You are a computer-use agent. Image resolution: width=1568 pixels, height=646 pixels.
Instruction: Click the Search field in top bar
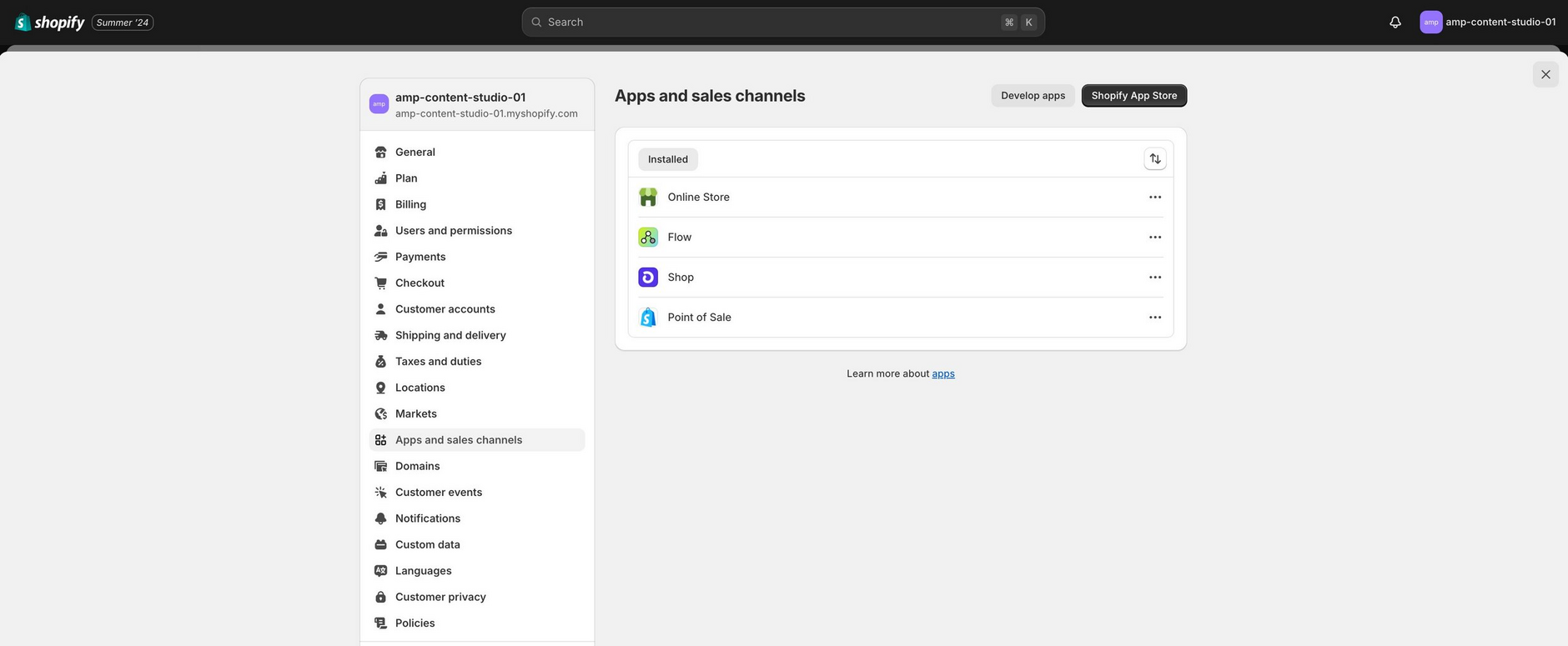coord(783,23)
